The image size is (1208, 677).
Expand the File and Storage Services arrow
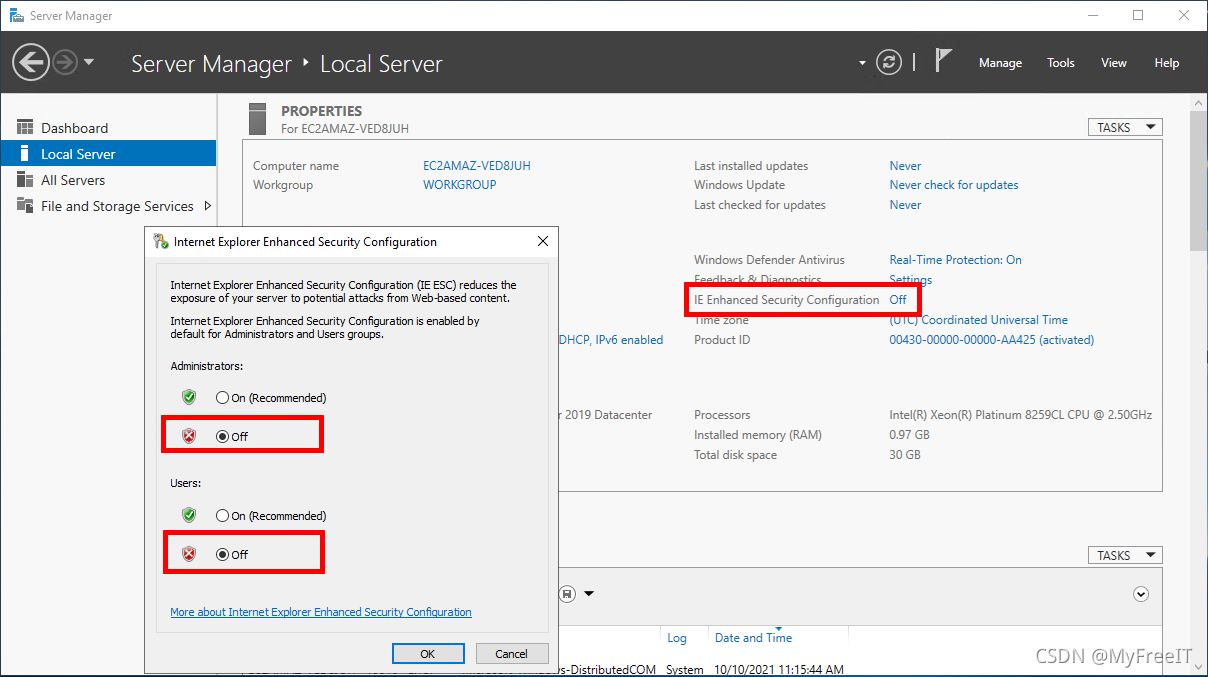(207, 206)
